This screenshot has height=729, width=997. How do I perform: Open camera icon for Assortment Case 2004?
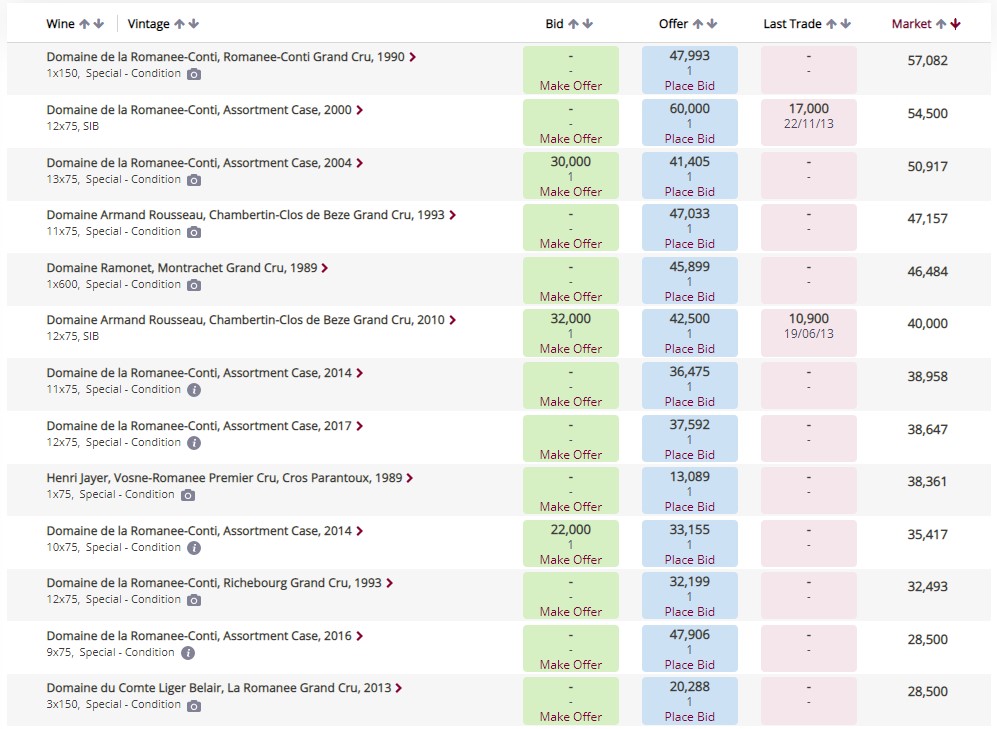coord(194,181)
